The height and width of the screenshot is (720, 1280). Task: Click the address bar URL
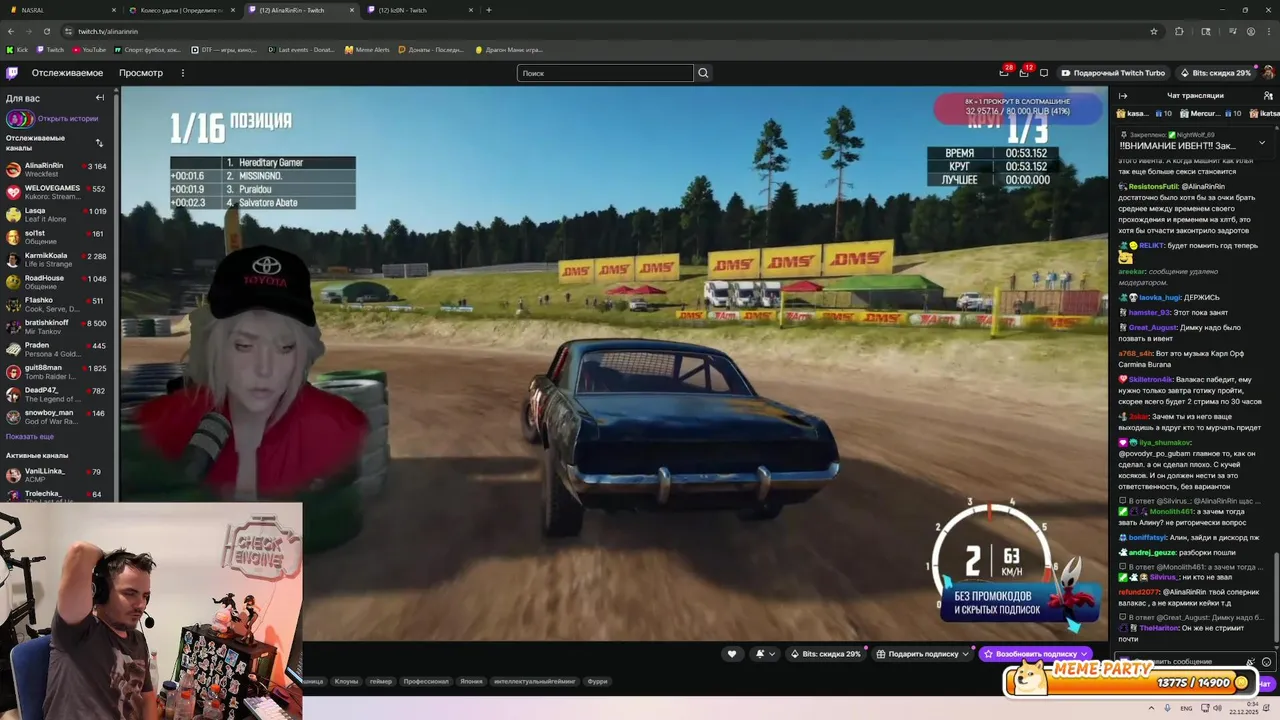[x=108, y=31]
